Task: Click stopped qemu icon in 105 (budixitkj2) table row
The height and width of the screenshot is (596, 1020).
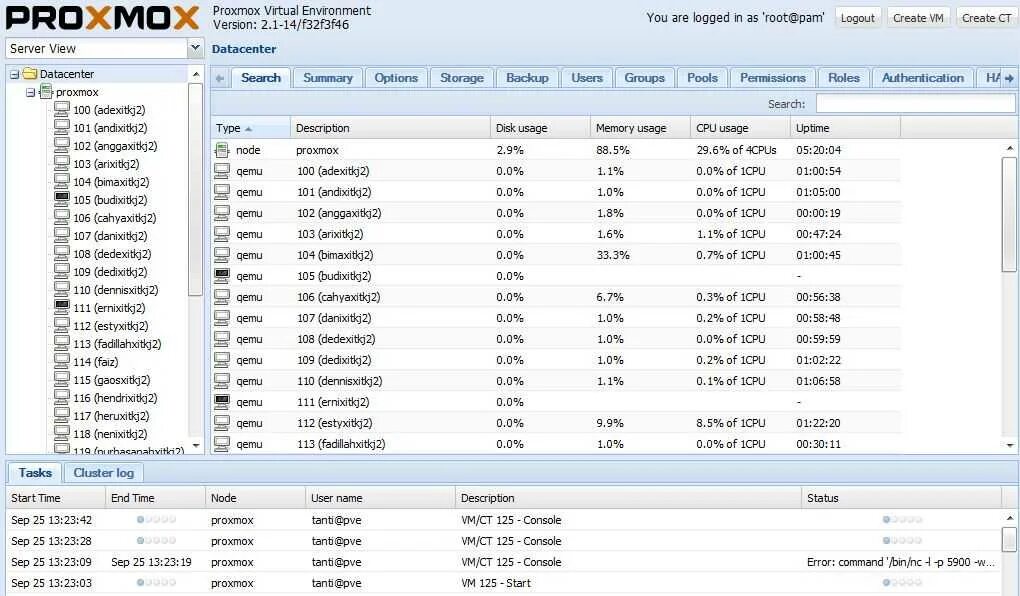Action: pyautogui.click(x=222, y=276)
